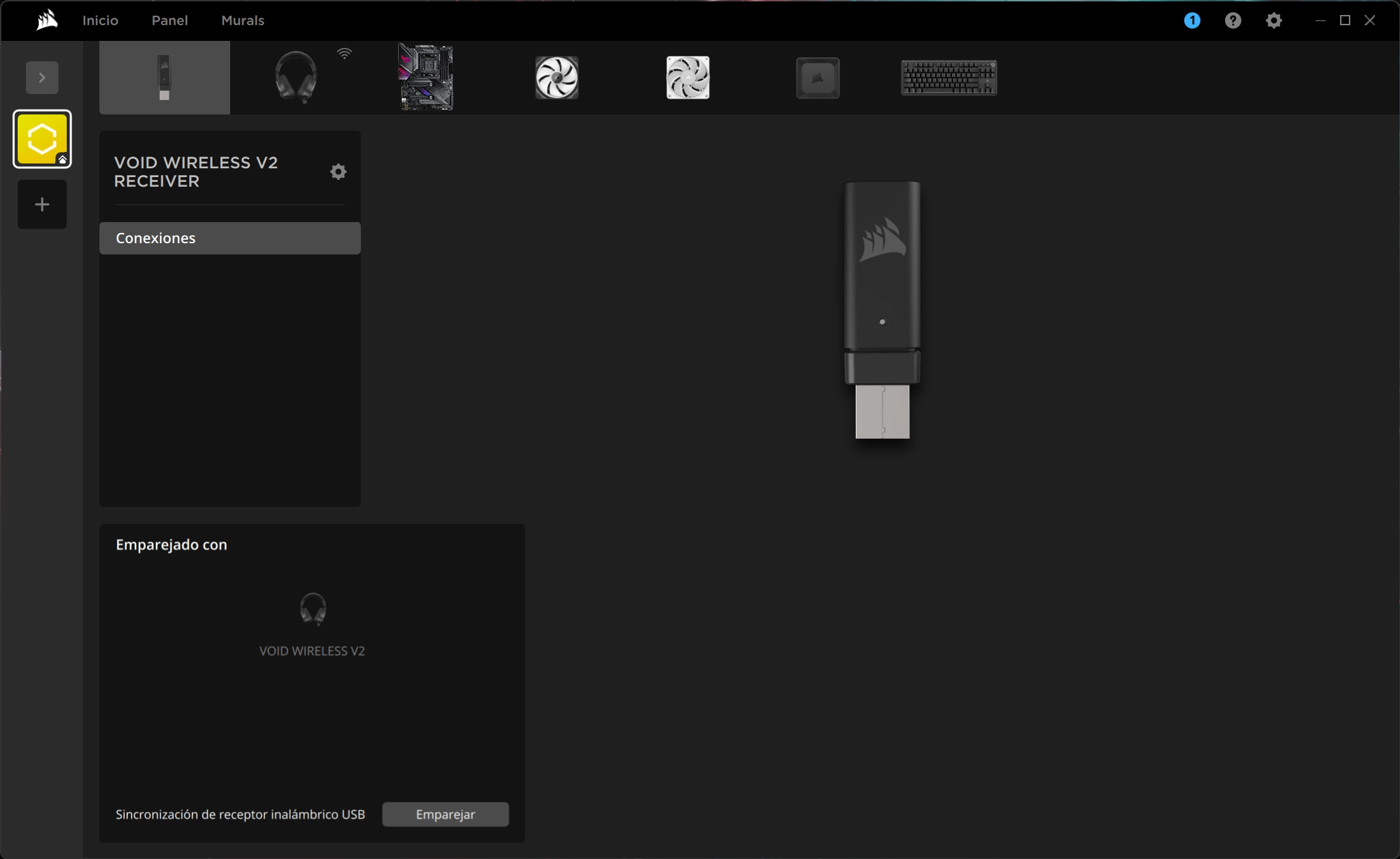This screenshot has width=1400, height=859.
Task: Select the first fan device
Action: (x=557, y=78)
